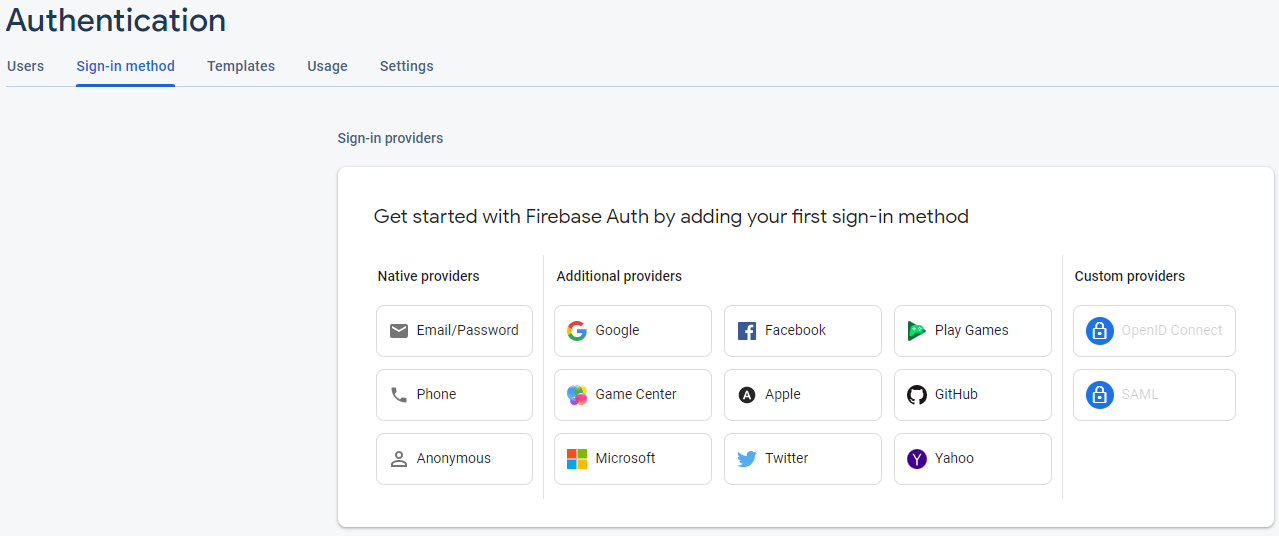Image resolution: width=1279 pixels, height=536 pixels.
Task: Click the OpenID Connect lock icon
Action: (x=1100, y=331)
